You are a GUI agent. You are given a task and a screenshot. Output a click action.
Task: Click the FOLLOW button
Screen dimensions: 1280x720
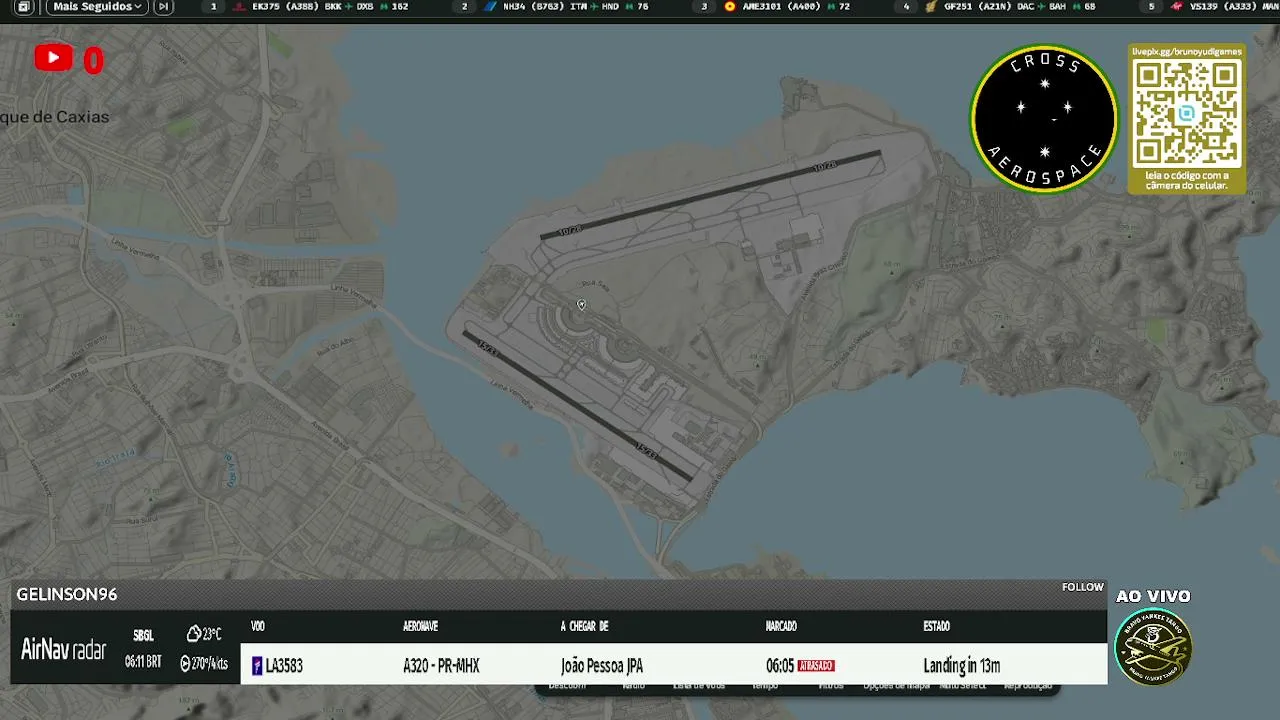coord(1083,587)
